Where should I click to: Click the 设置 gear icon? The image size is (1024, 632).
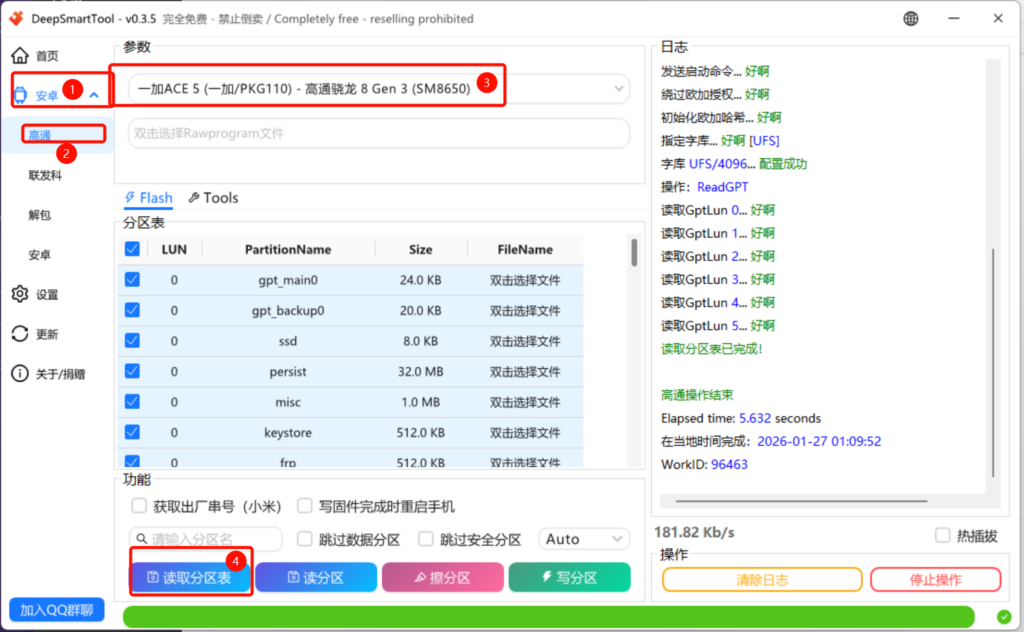(x=20, y=294)
